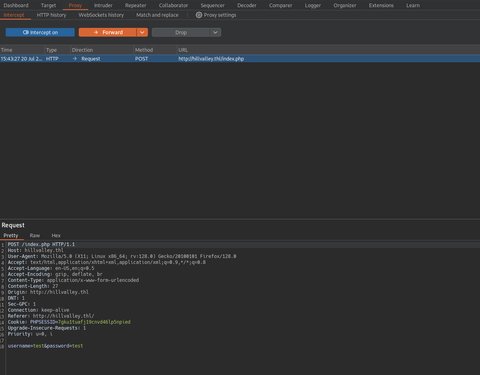Open the Collaborator tab
Image resolution: width=480 pixels, height=375 pixels.
click(173, 5)
